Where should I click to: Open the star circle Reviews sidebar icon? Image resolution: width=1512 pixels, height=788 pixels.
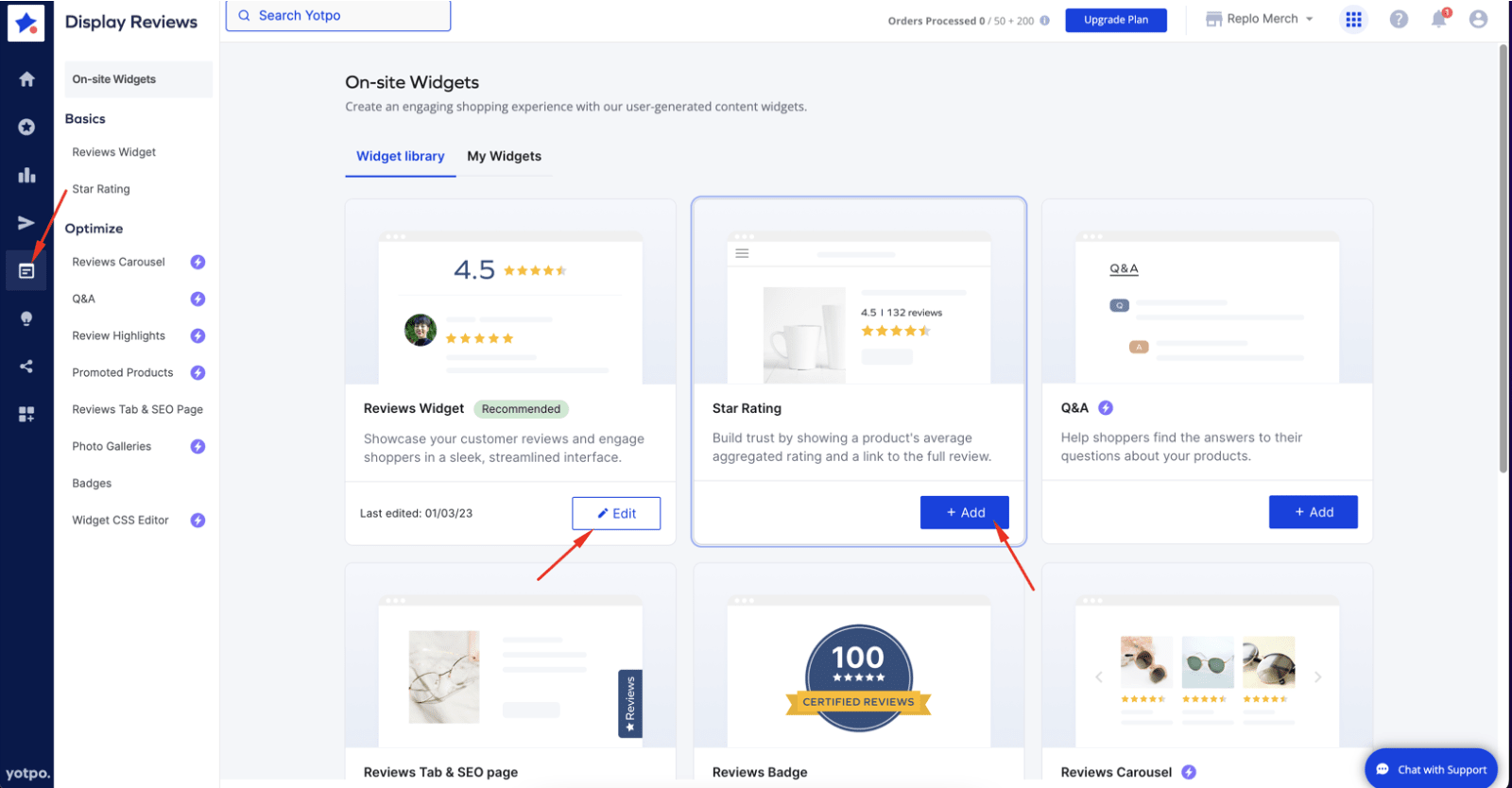[26, 127]
